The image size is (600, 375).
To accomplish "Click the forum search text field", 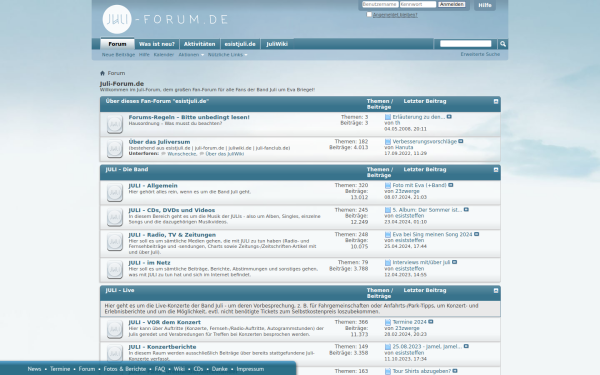I will (x=466, y=44).
